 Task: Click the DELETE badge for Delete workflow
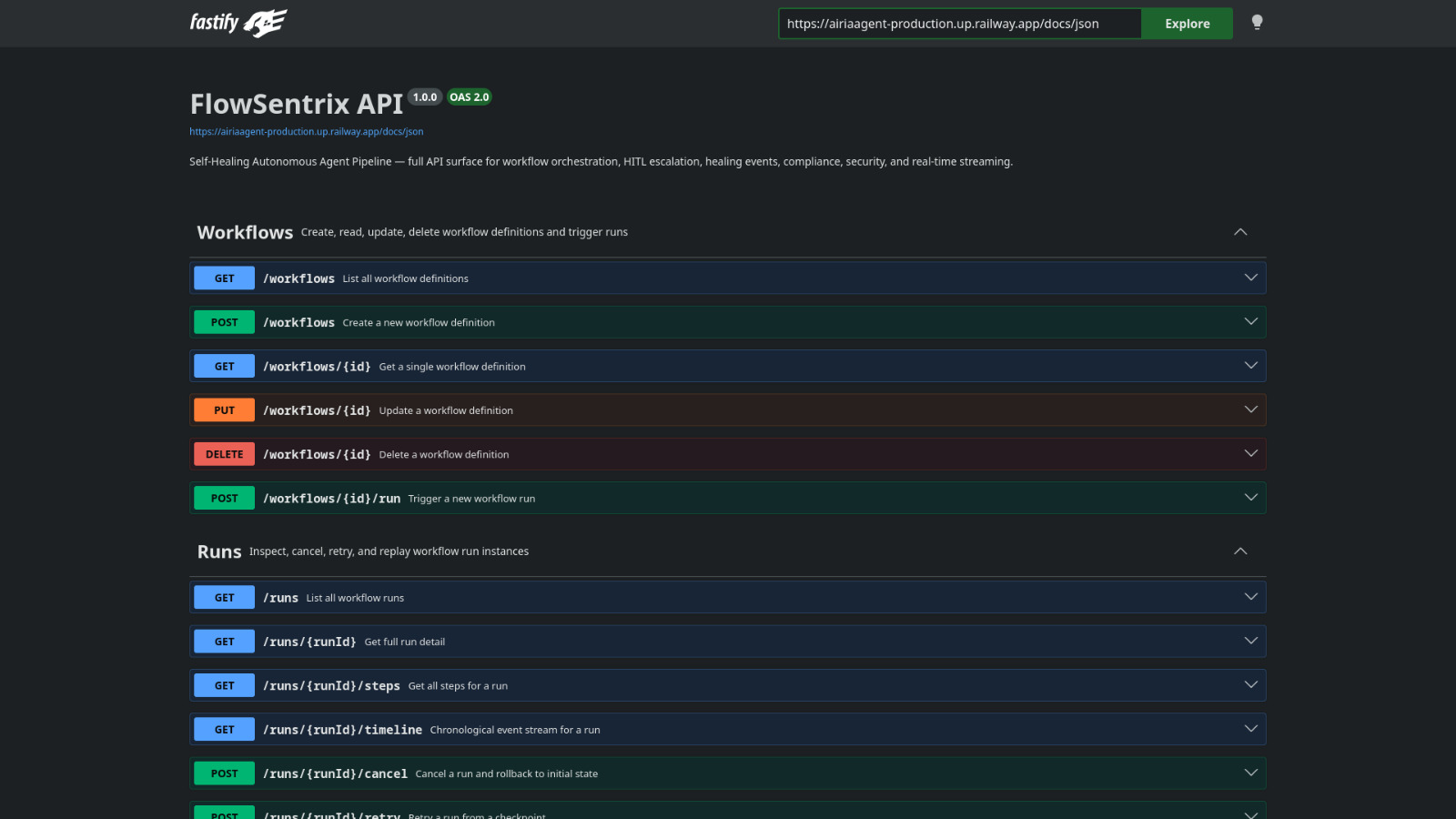click(x=225, y=454)
